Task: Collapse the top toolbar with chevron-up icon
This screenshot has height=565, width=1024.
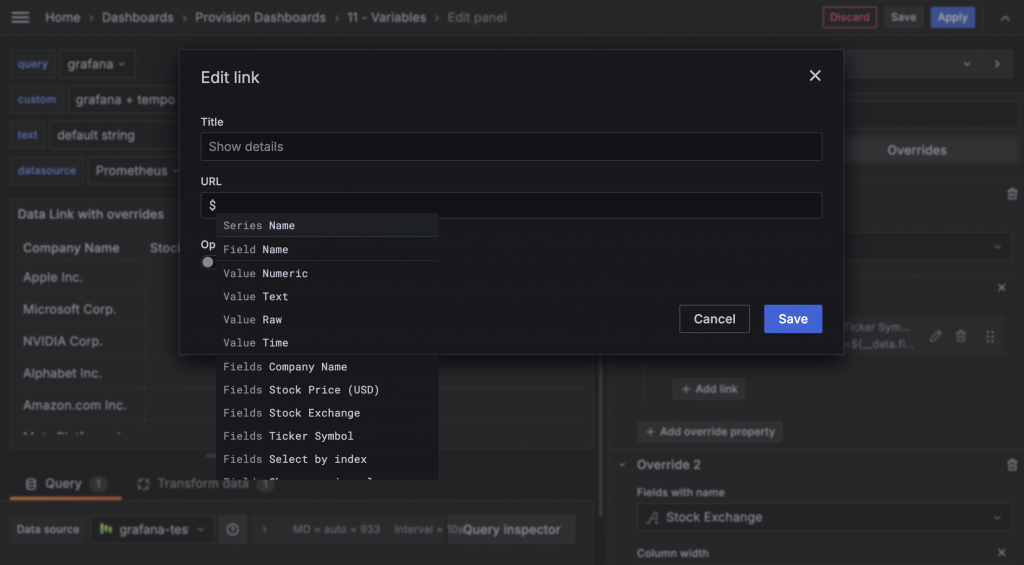Action: [x=1005, y=18]
